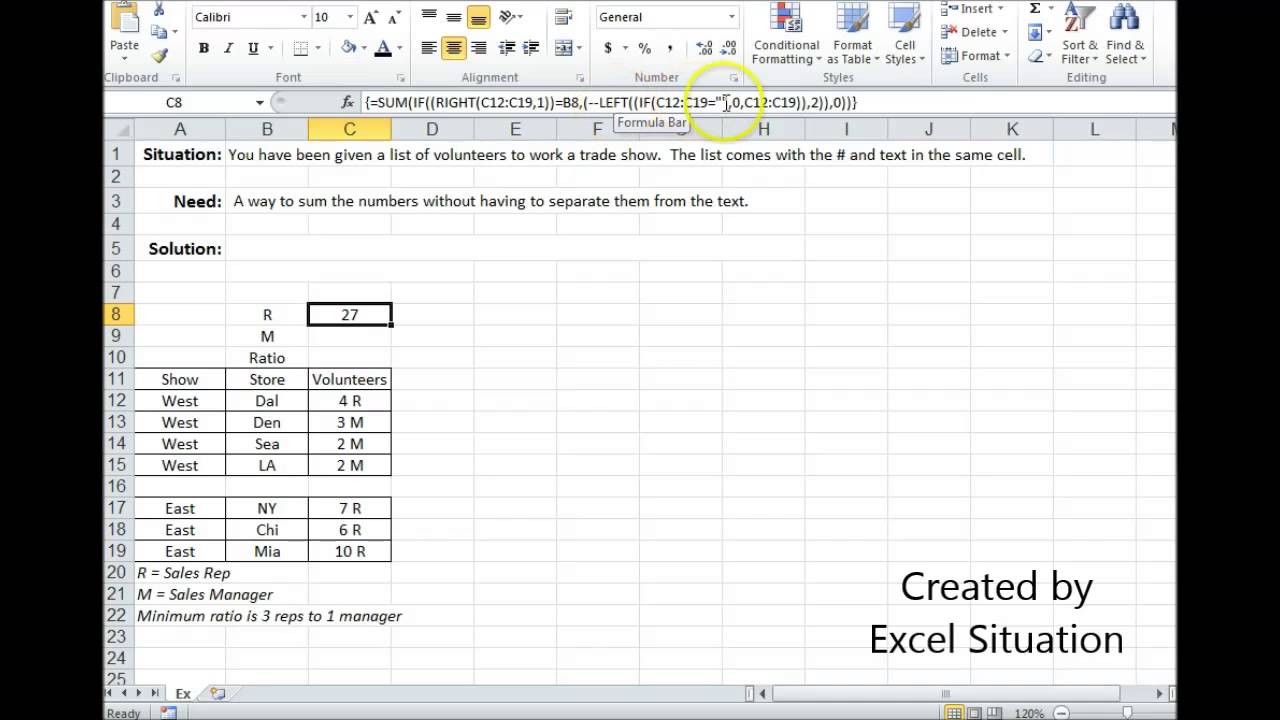Click the Insert Worksheet tab icon
This screenshot has height=720, width=1280.
[x=218, y=693]
